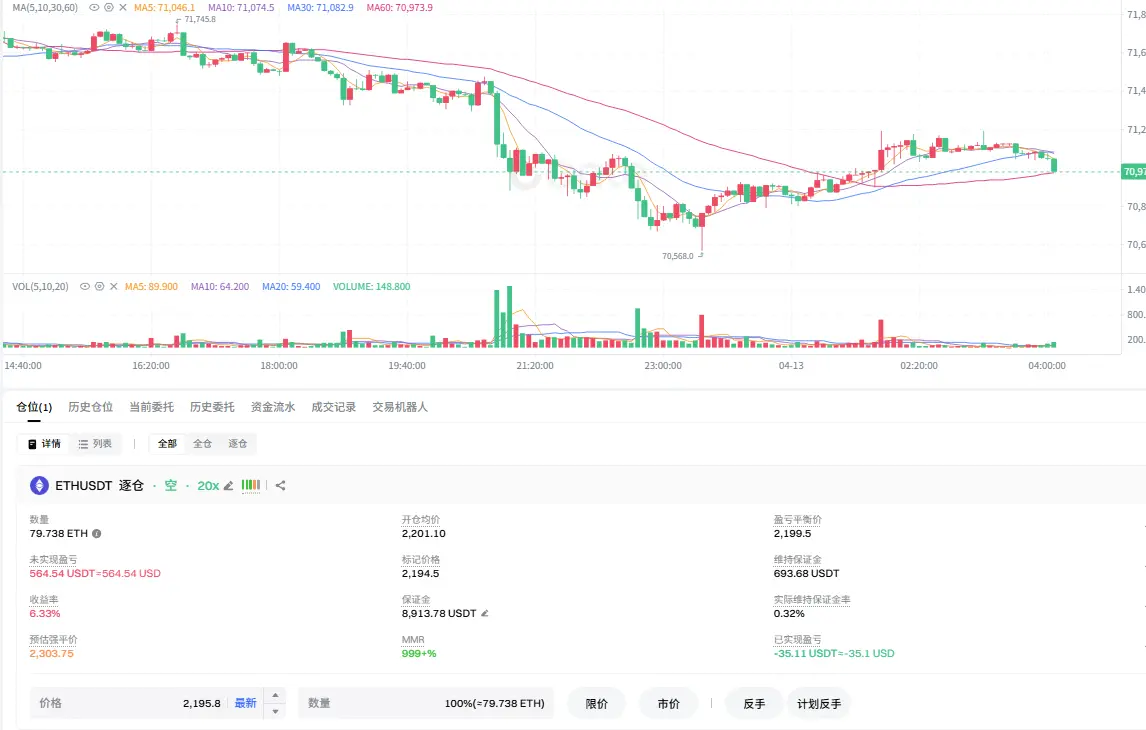Screen dimensions: 1146x730
Task: Edit 20x leverage with pencil icon
Action: pos(228,486)
